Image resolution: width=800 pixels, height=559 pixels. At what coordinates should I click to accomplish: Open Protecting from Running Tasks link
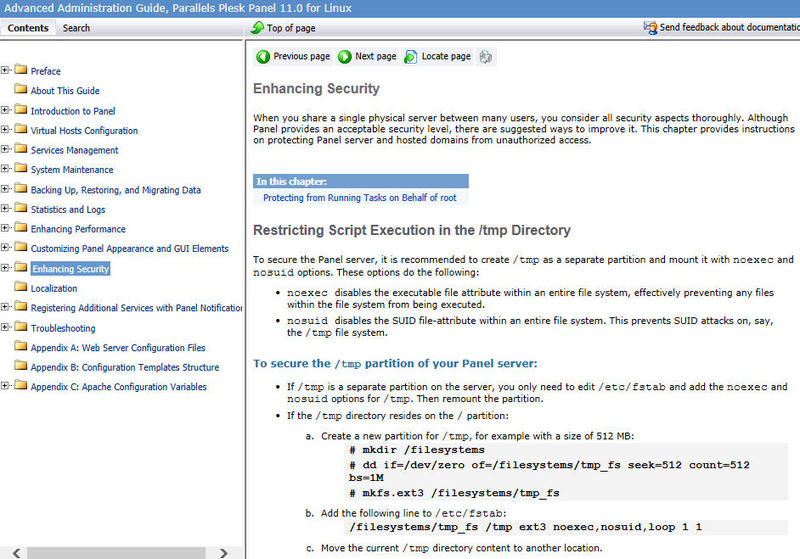point(359,198)
